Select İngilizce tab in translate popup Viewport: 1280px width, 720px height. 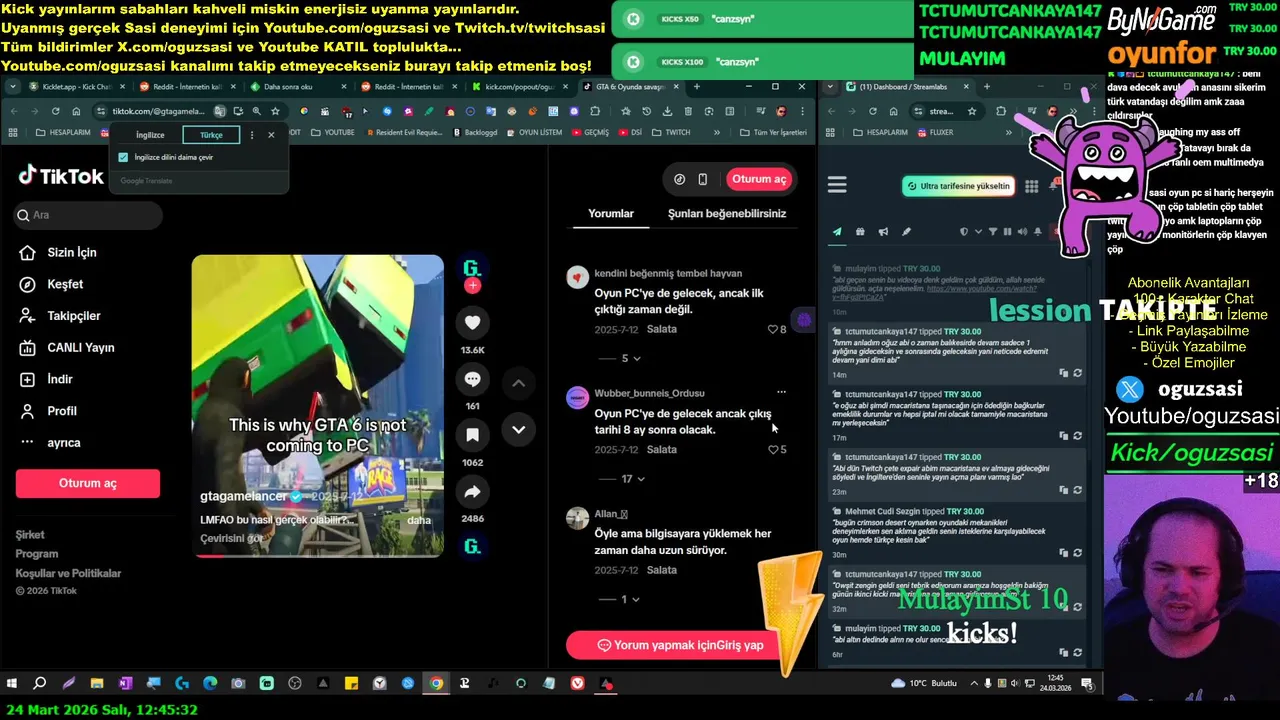pos(150,135)
